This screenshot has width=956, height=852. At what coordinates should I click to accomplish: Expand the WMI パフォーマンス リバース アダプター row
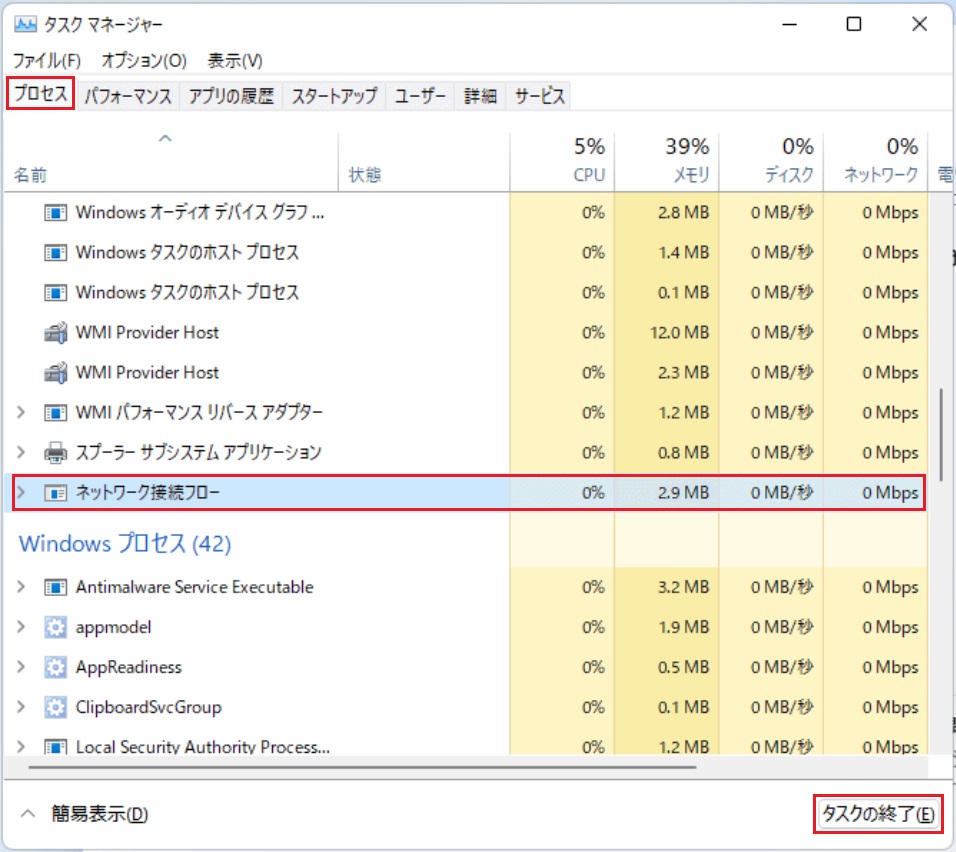[x=21, y=413]
